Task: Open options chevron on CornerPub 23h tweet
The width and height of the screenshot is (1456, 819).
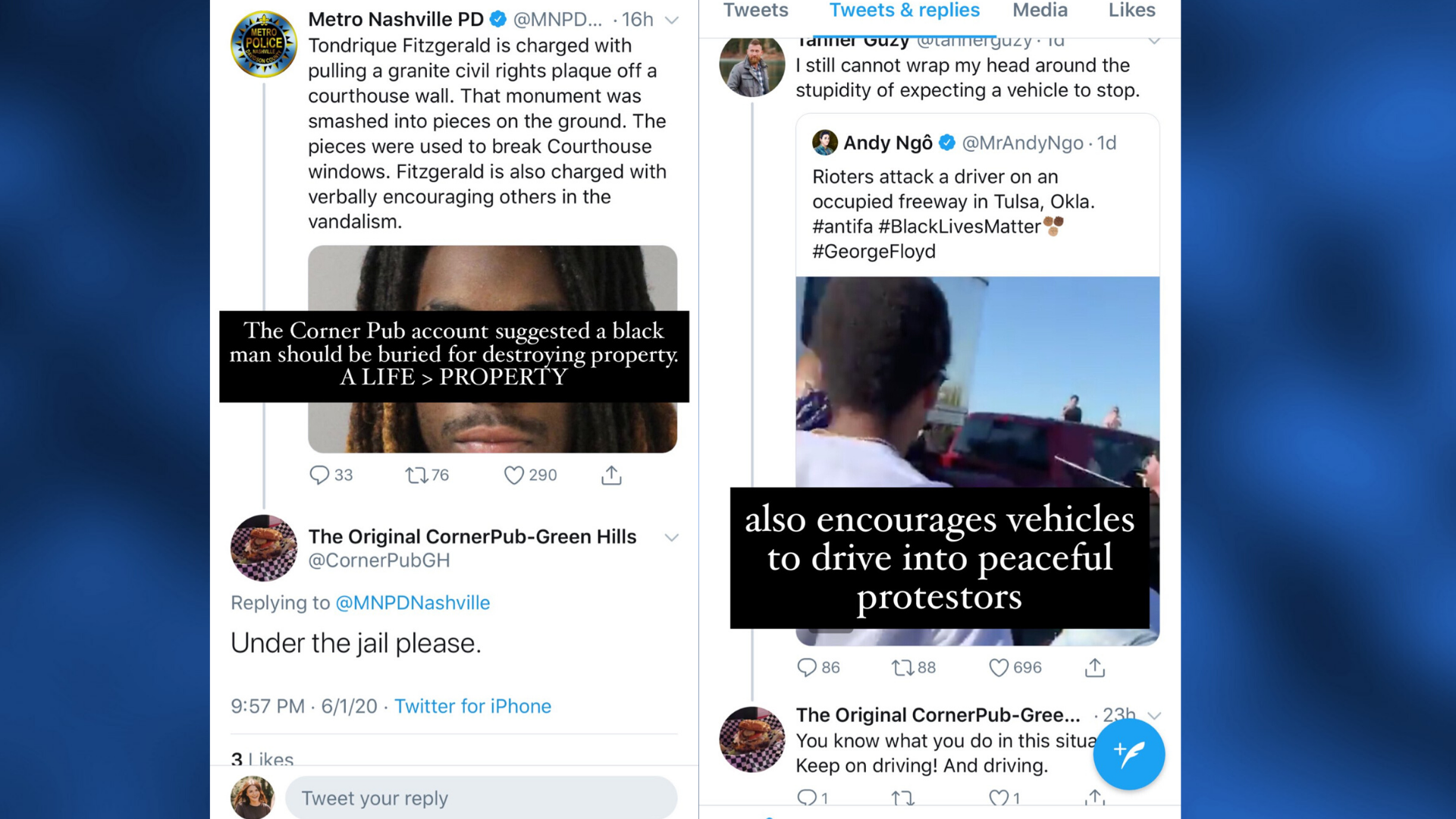Action: click(x=1154, y=715)
